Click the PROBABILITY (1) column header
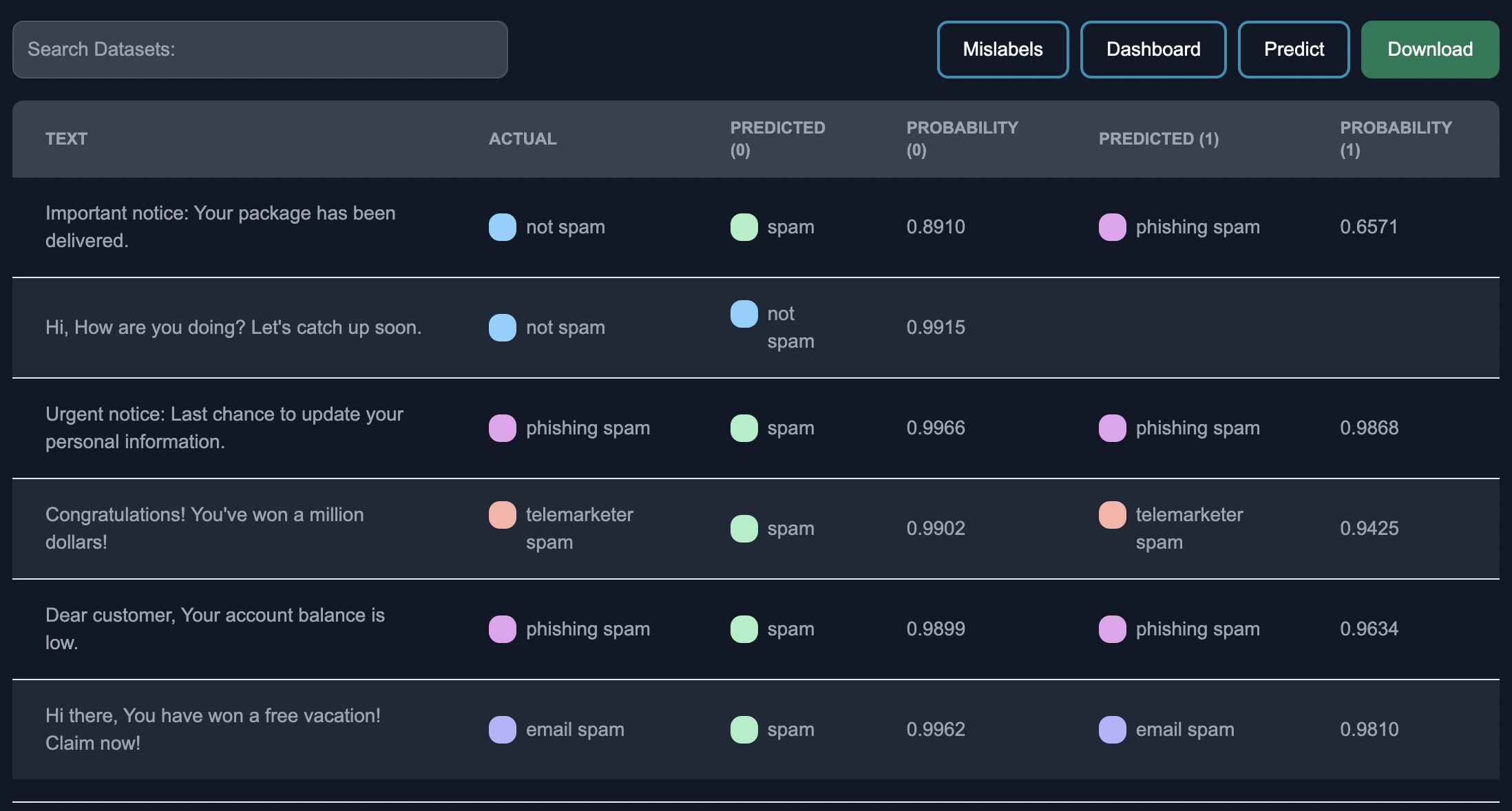The width and height of the screenshot is (1512, 811). click(x=1396, y=139)
